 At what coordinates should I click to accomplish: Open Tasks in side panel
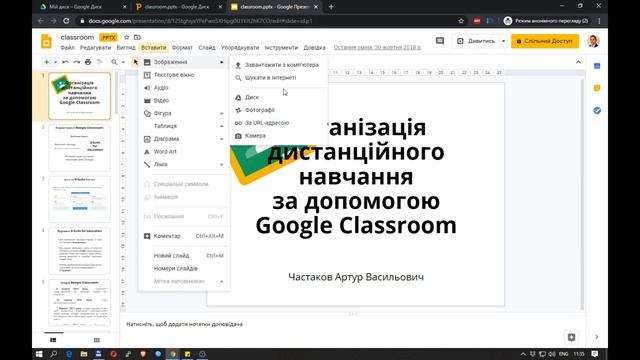tap(597, 110)
